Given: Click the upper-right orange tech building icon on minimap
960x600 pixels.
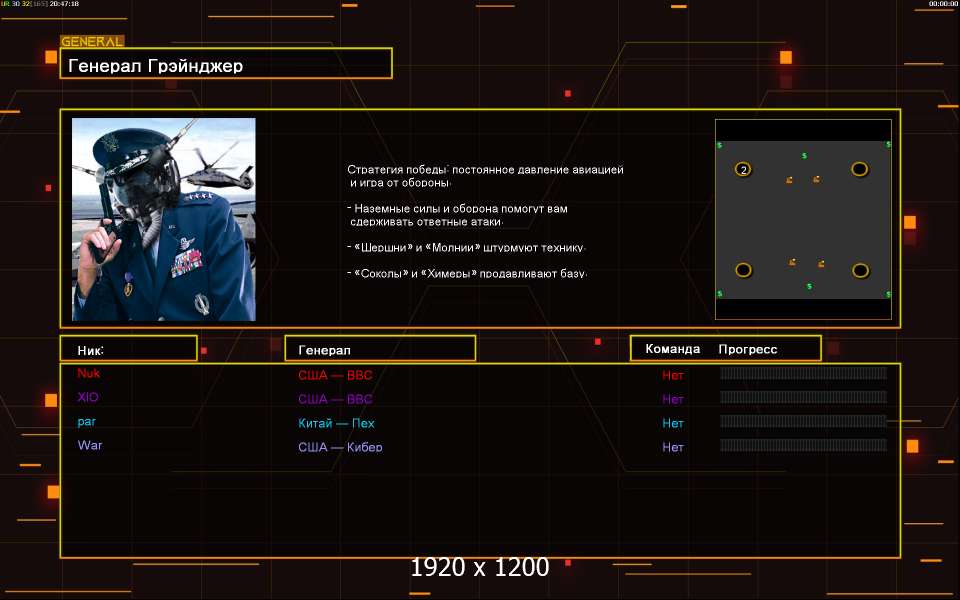Looking at the screenshot, I should click(x=816, y=179).
